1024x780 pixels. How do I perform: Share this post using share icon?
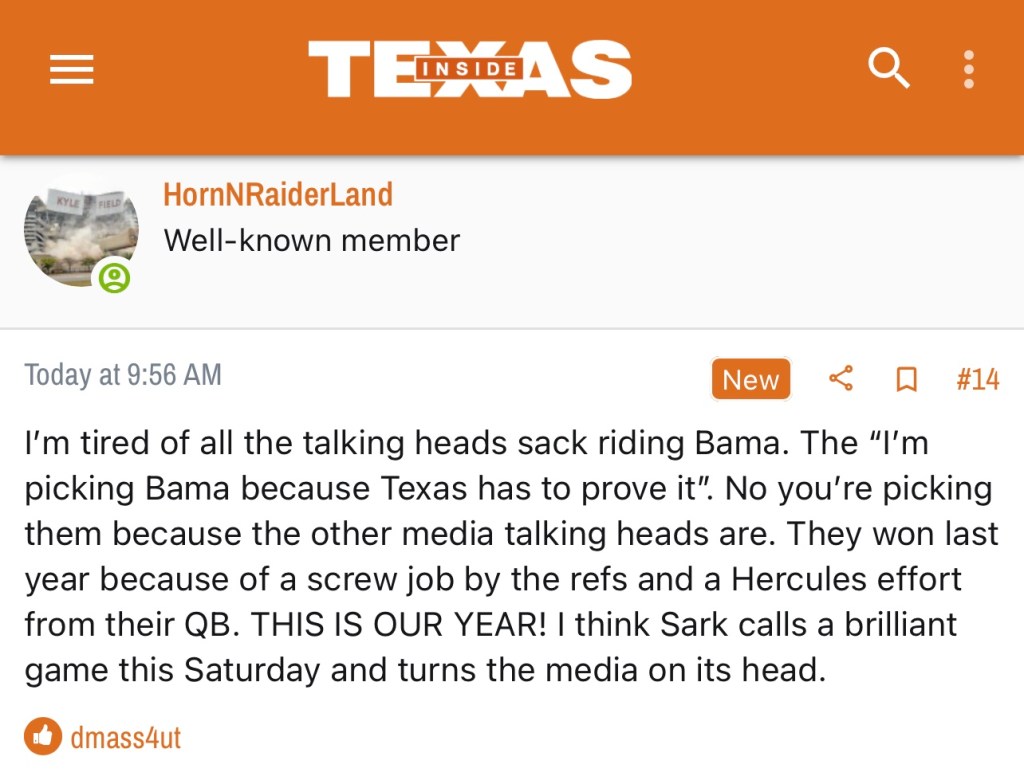[841, 379]
